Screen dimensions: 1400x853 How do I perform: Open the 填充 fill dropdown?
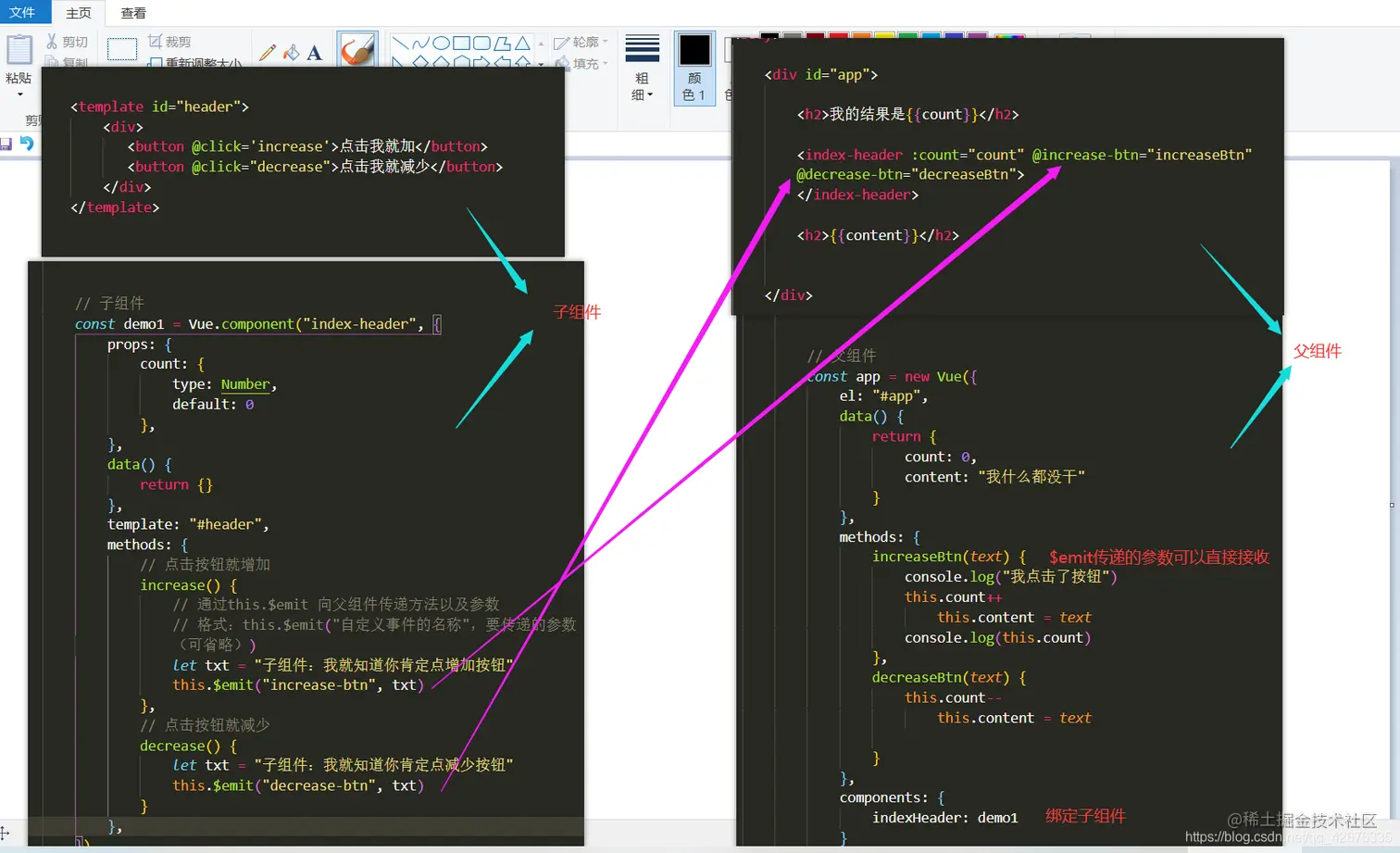tap(581, 64)
